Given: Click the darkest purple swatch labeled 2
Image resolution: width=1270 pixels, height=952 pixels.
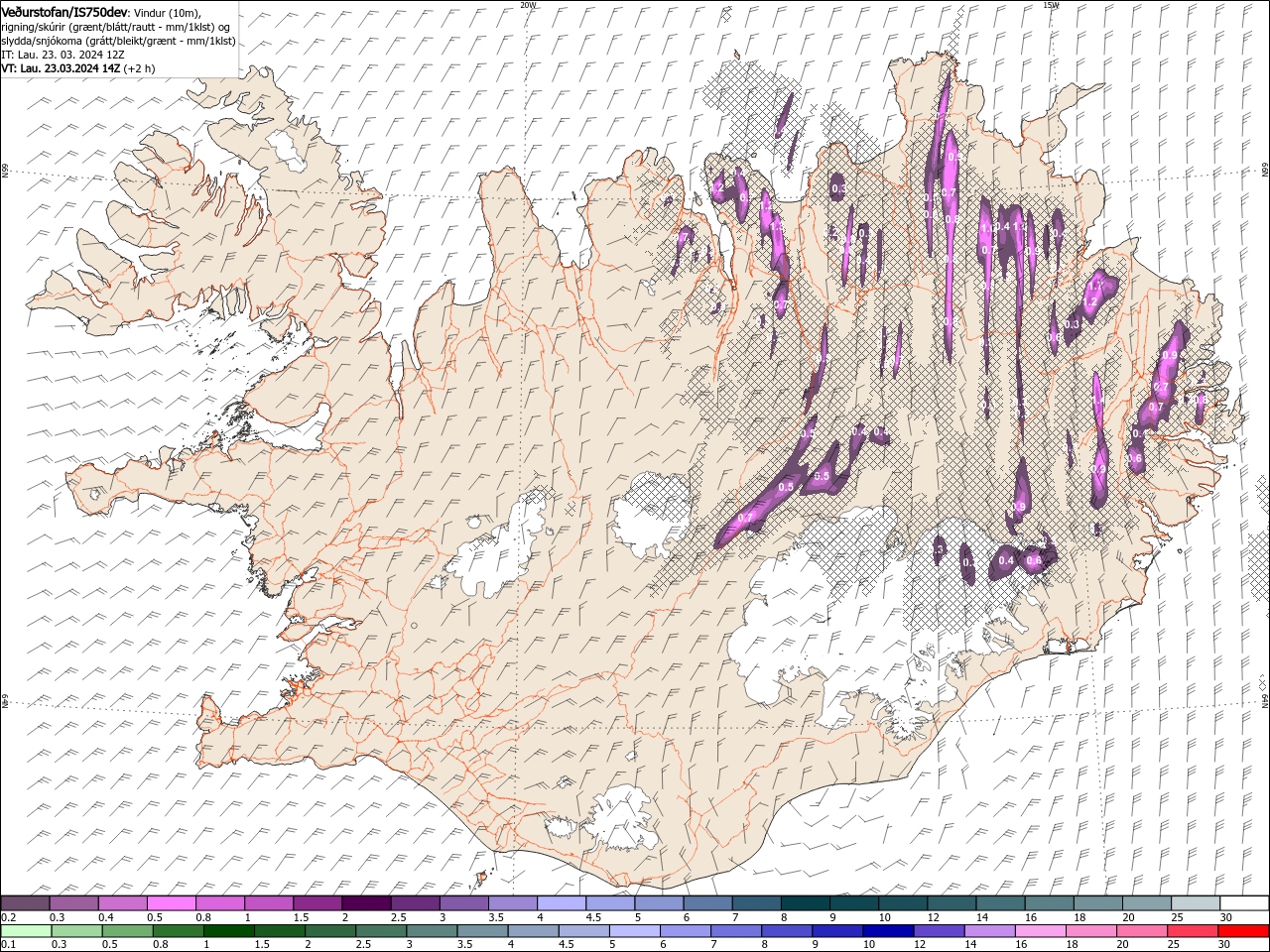Looking at the screenshot, I should click(x=365, y=903).
